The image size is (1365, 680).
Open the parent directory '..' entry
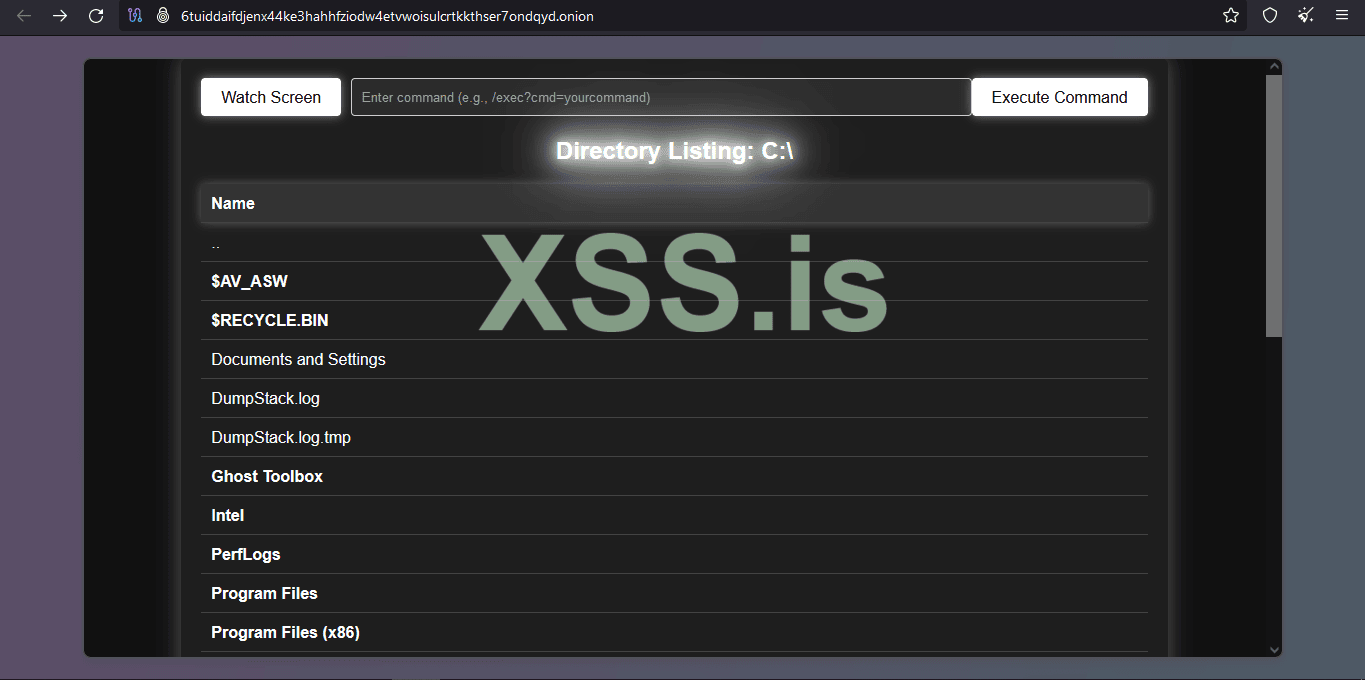click(x=674, y=243)
